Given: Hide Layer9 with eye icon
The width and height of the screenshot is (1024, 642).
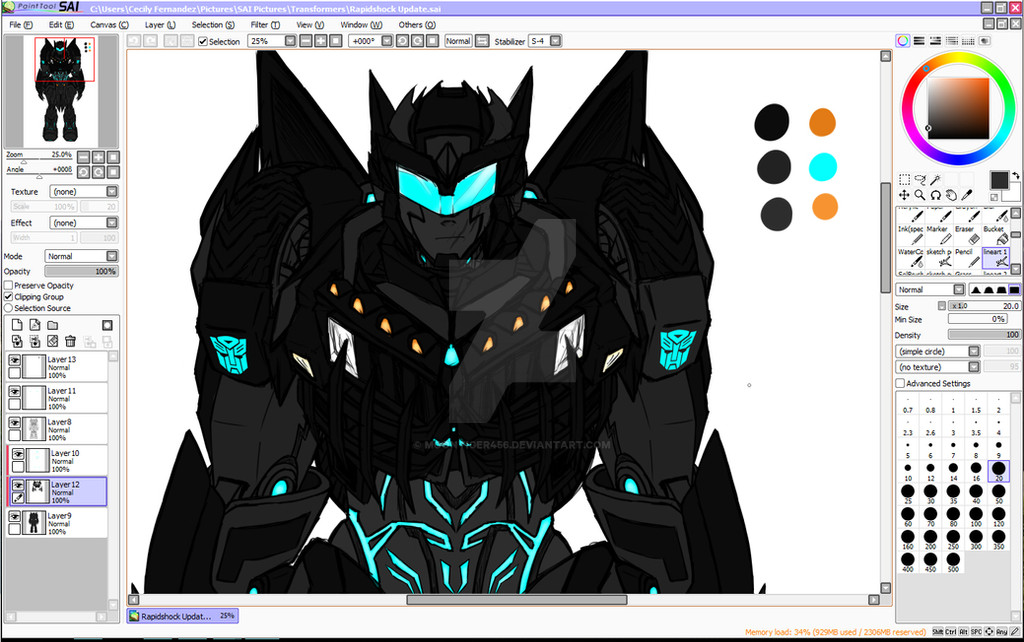Looking at the screenshot, I should [x=14, y=516].
